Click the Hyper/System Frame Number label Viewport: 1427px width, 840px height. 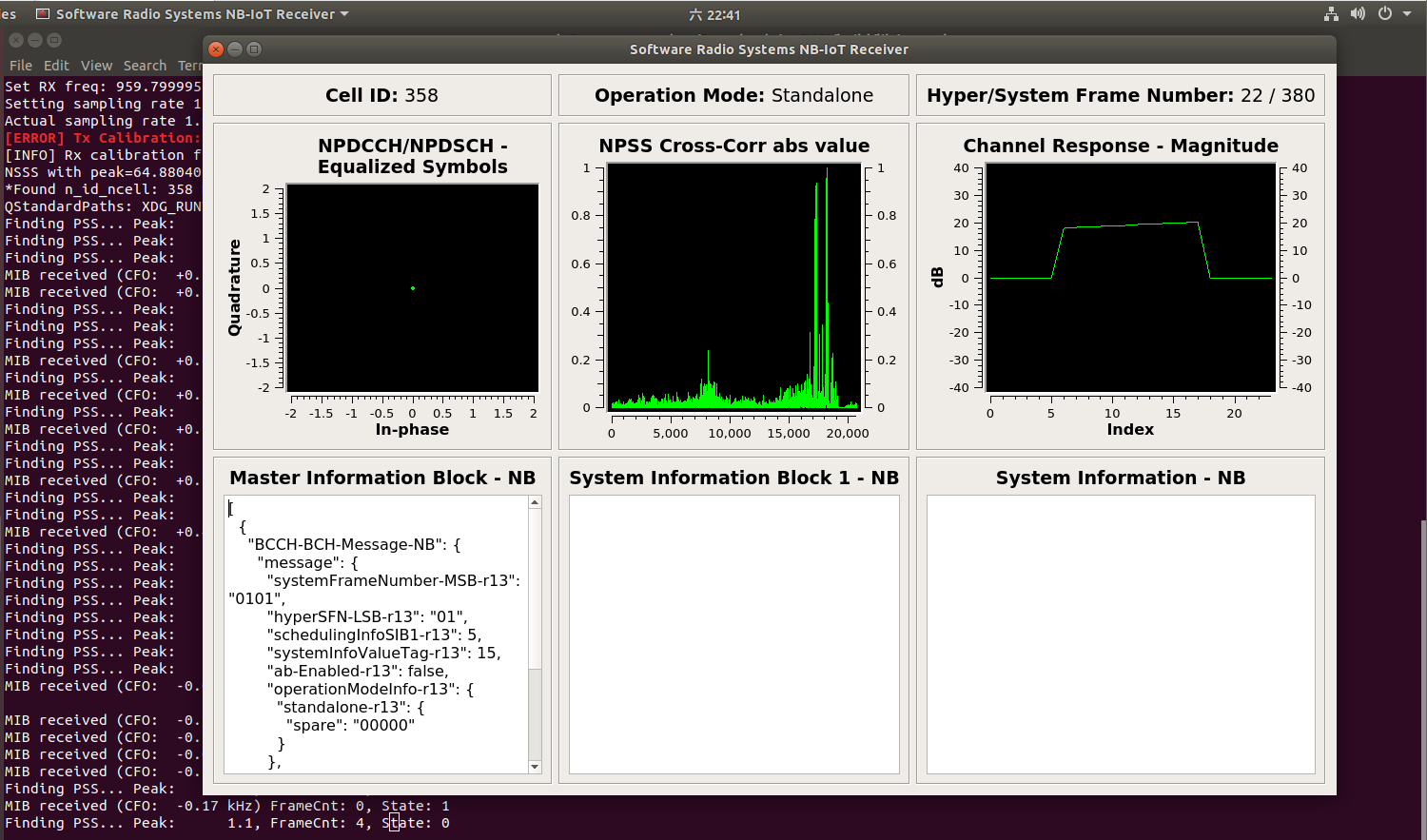(x=1121, y=95)
